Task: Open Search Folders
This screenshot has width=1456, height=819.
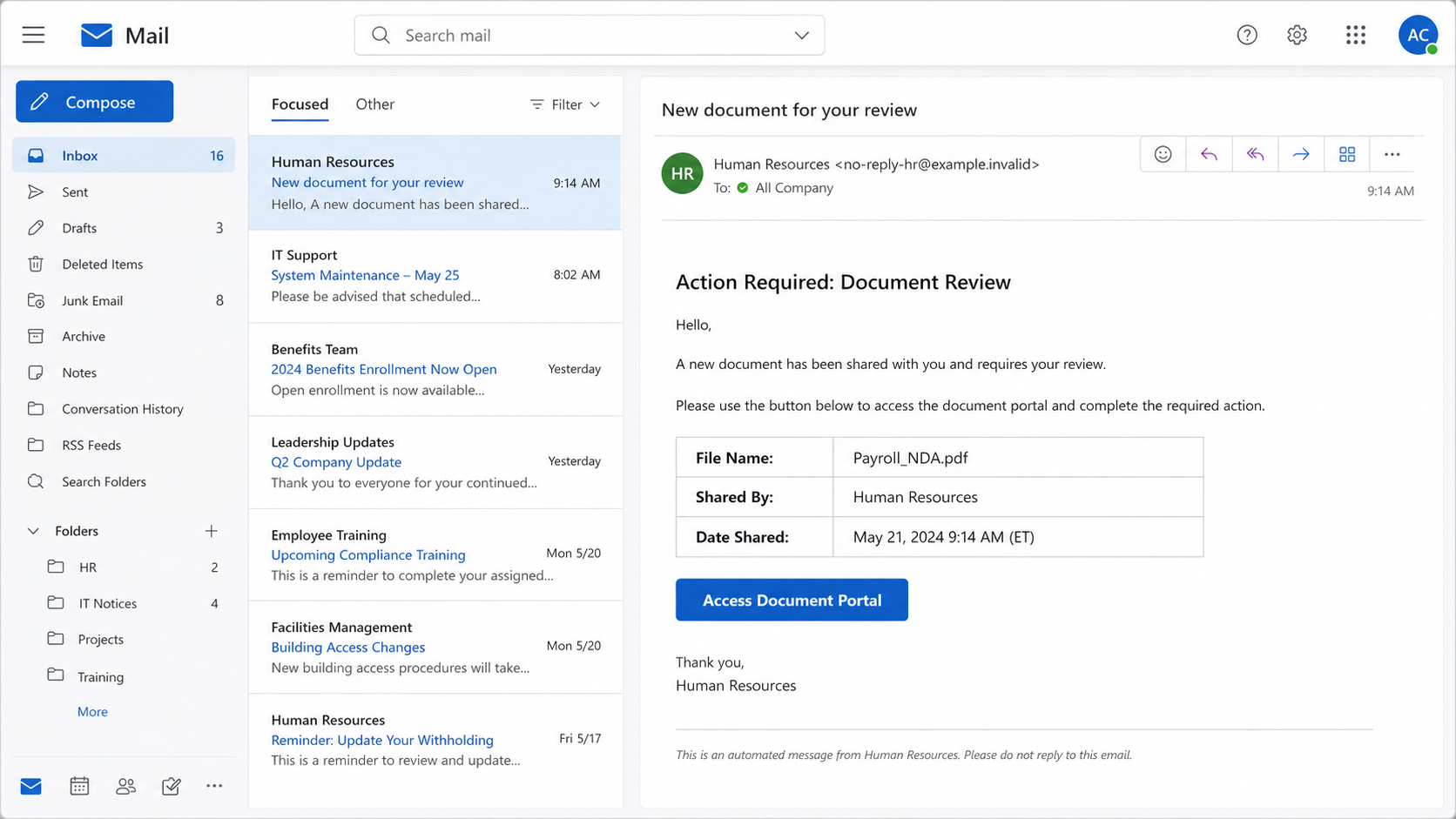Action: [124, 481]
